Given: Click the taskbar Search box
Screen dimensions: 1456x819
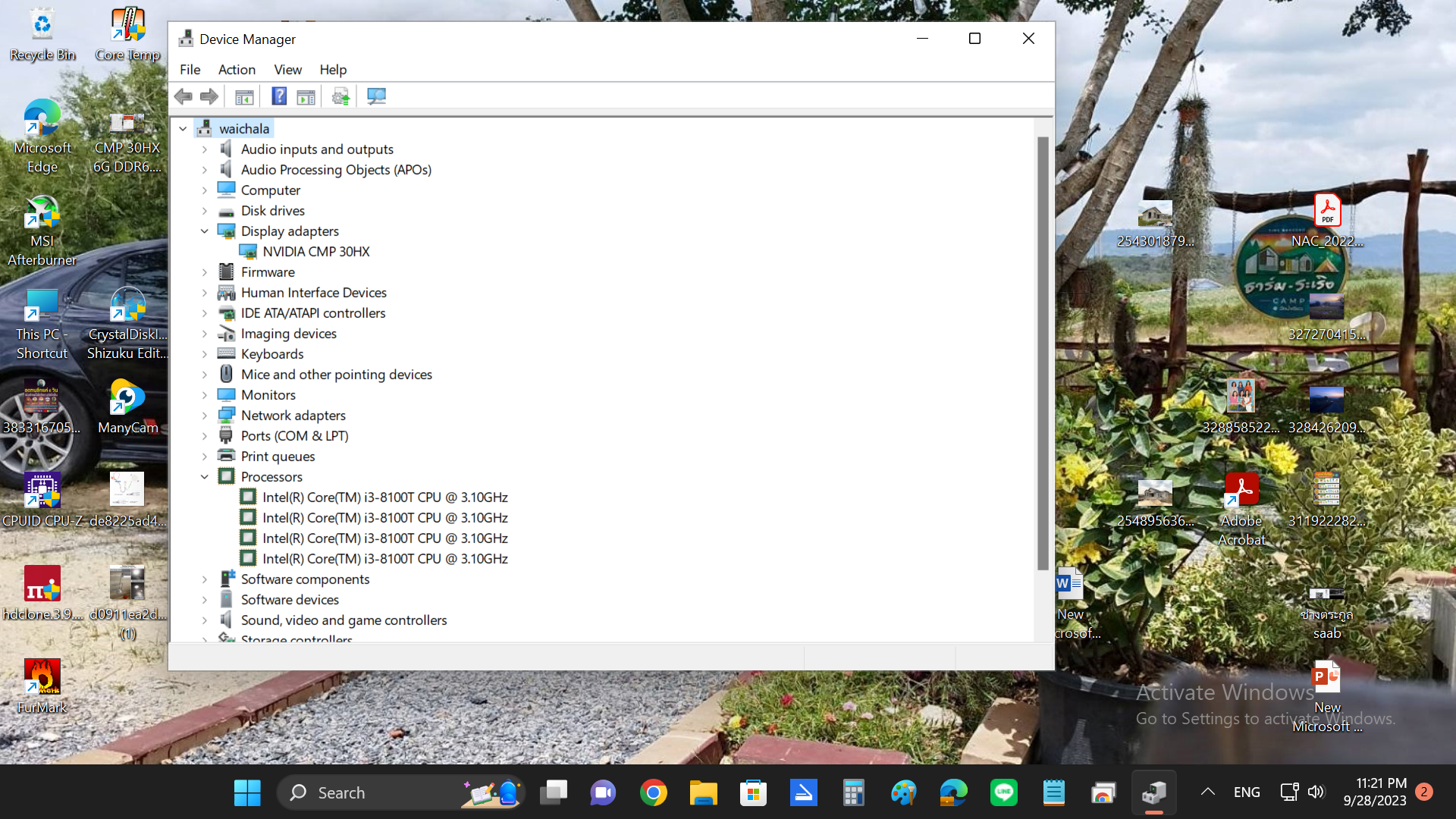Looking at the screenshot, I should pos(400,792).
